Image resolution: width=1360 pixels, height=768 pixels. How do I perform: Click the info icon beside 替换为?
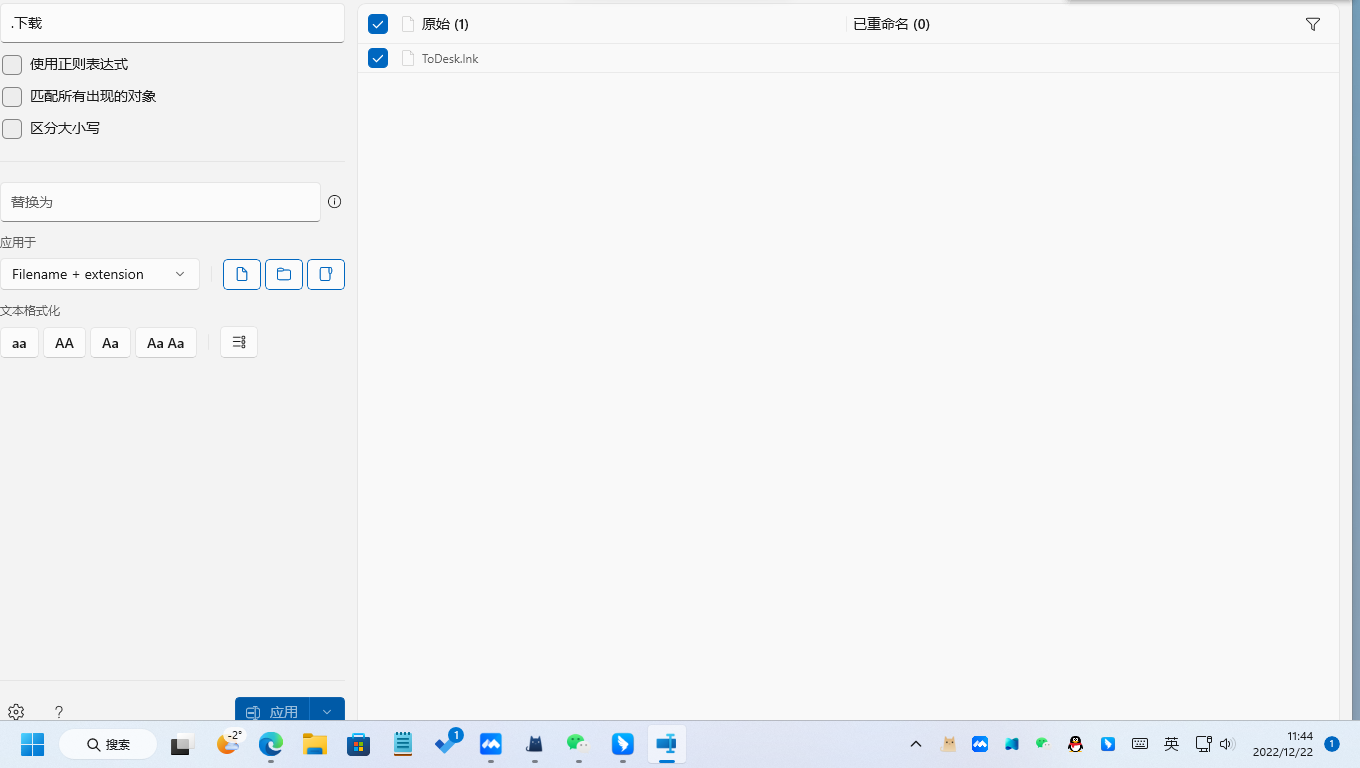coord(335,201)
